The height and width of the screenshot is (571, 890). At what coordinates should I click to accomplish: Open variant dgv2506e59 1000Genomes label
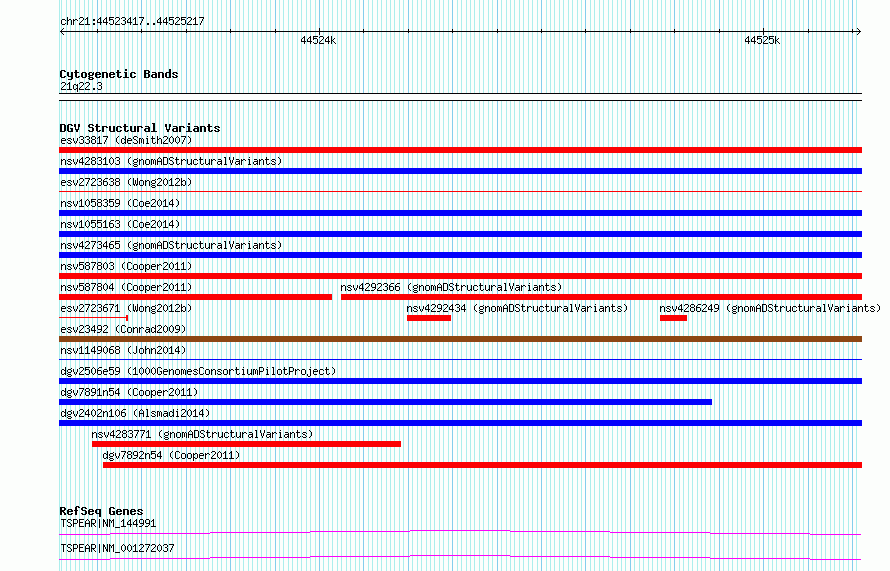[198, 371]
